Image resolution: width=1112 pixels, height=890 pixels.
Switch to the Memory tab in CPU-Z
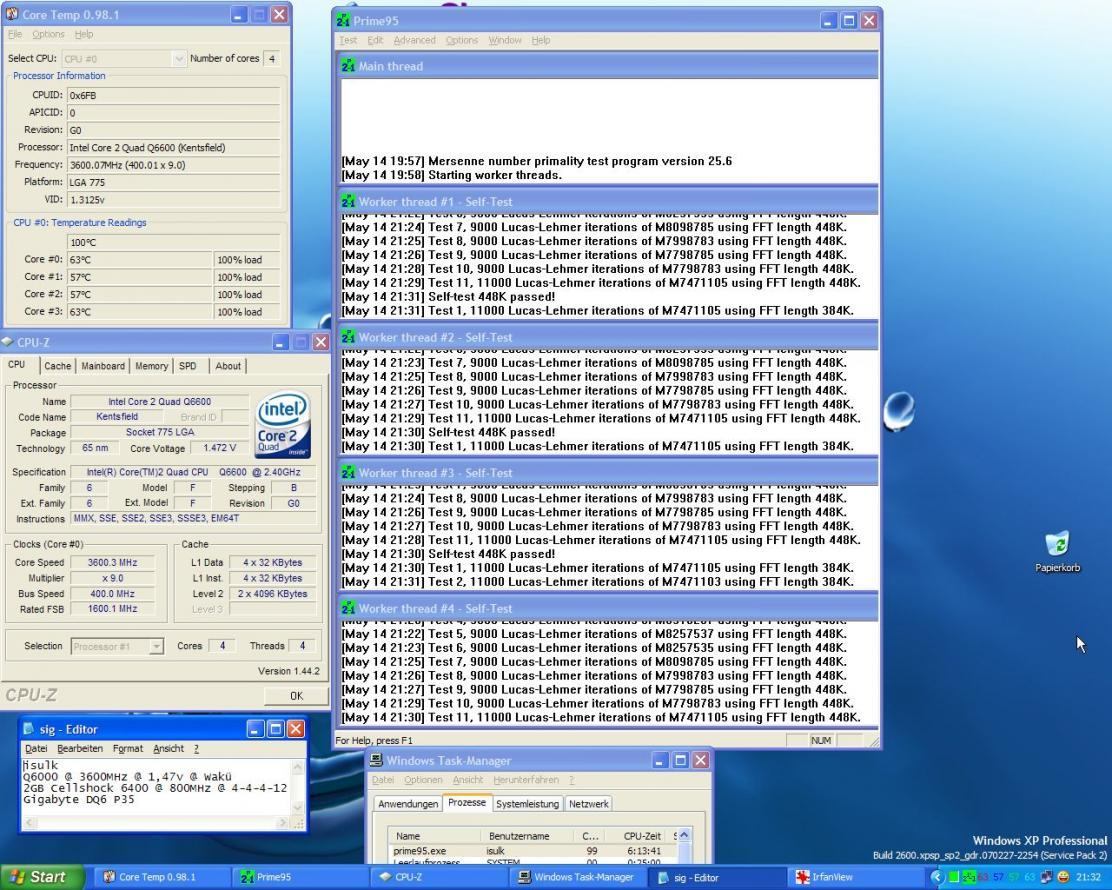[152, 366]
